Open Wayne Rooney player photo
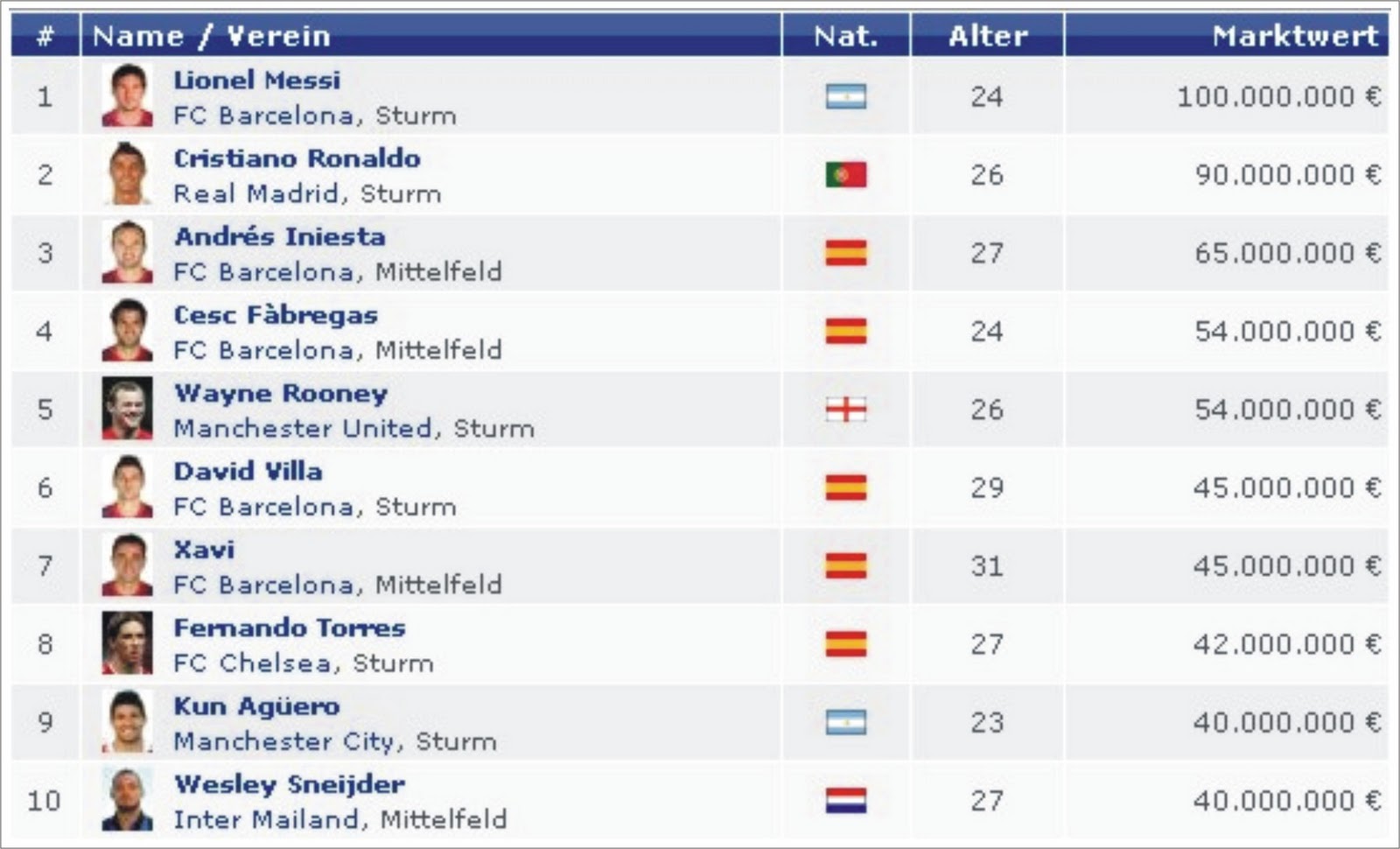The height and width of the screenshot is (849, 1400). tap(127, 408)
